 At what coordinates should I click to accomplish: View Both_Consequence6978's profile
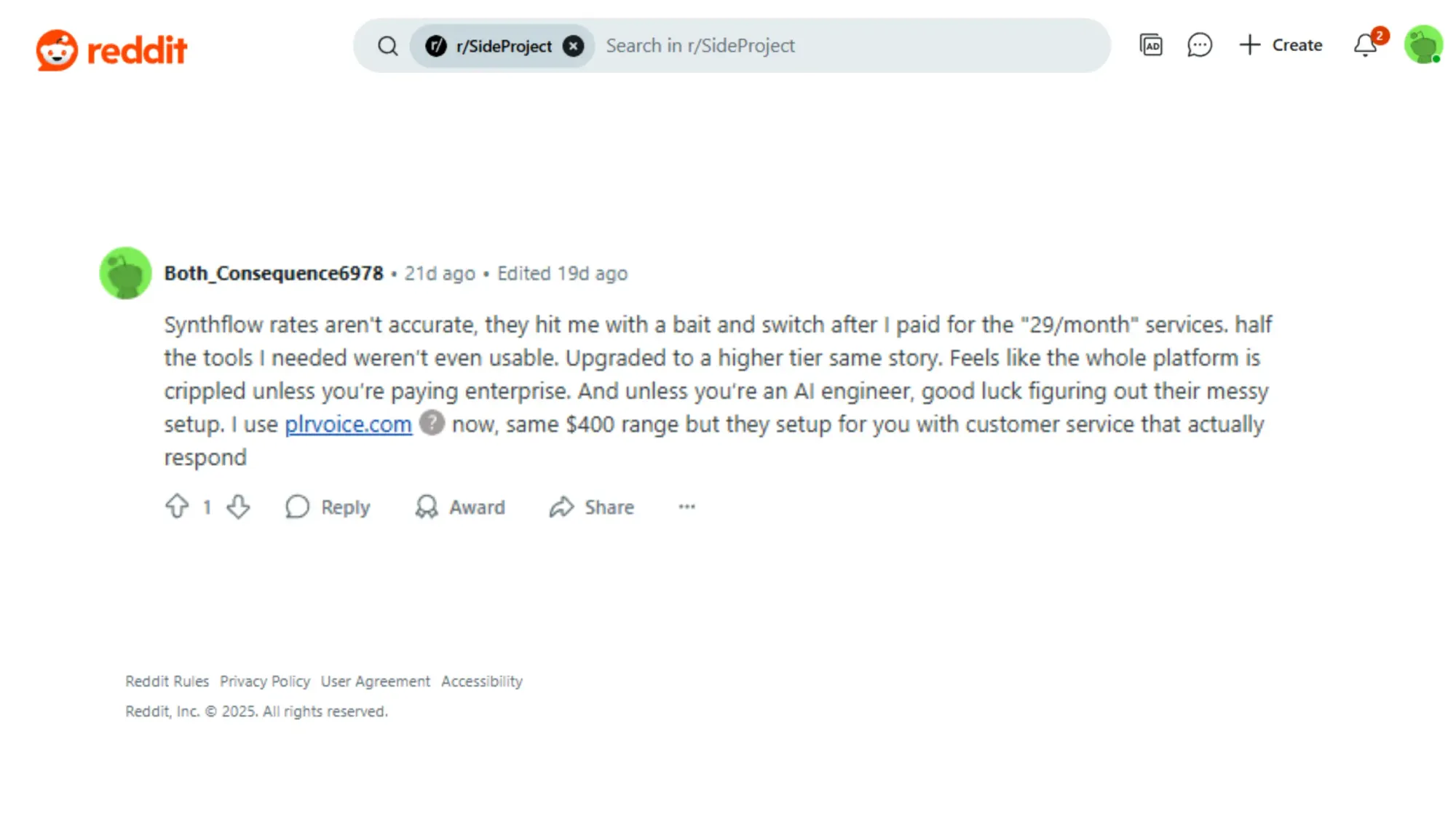[x=274, y=273]
